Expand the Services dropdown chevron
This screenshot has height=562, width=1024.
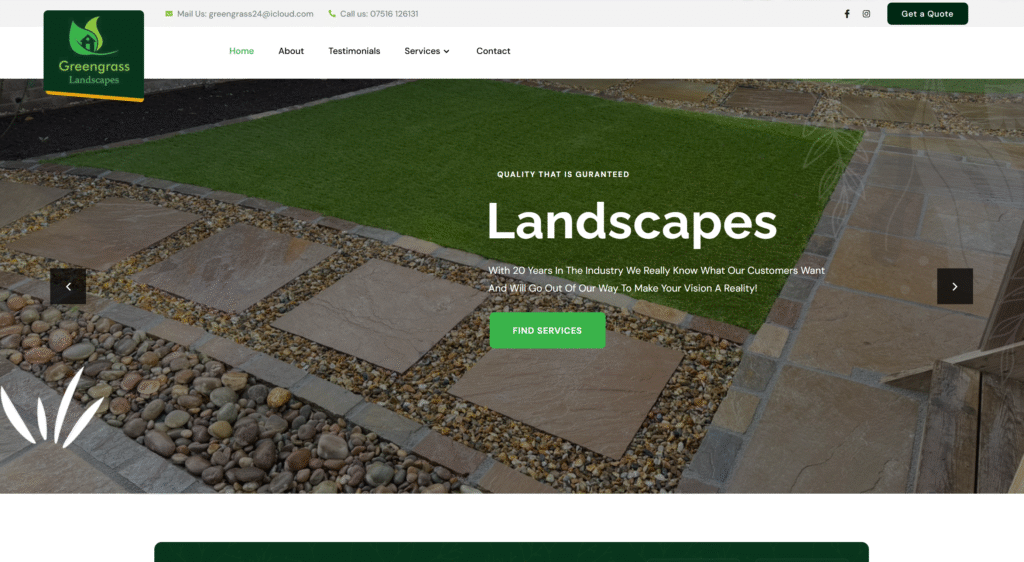(x=447, y=51)
